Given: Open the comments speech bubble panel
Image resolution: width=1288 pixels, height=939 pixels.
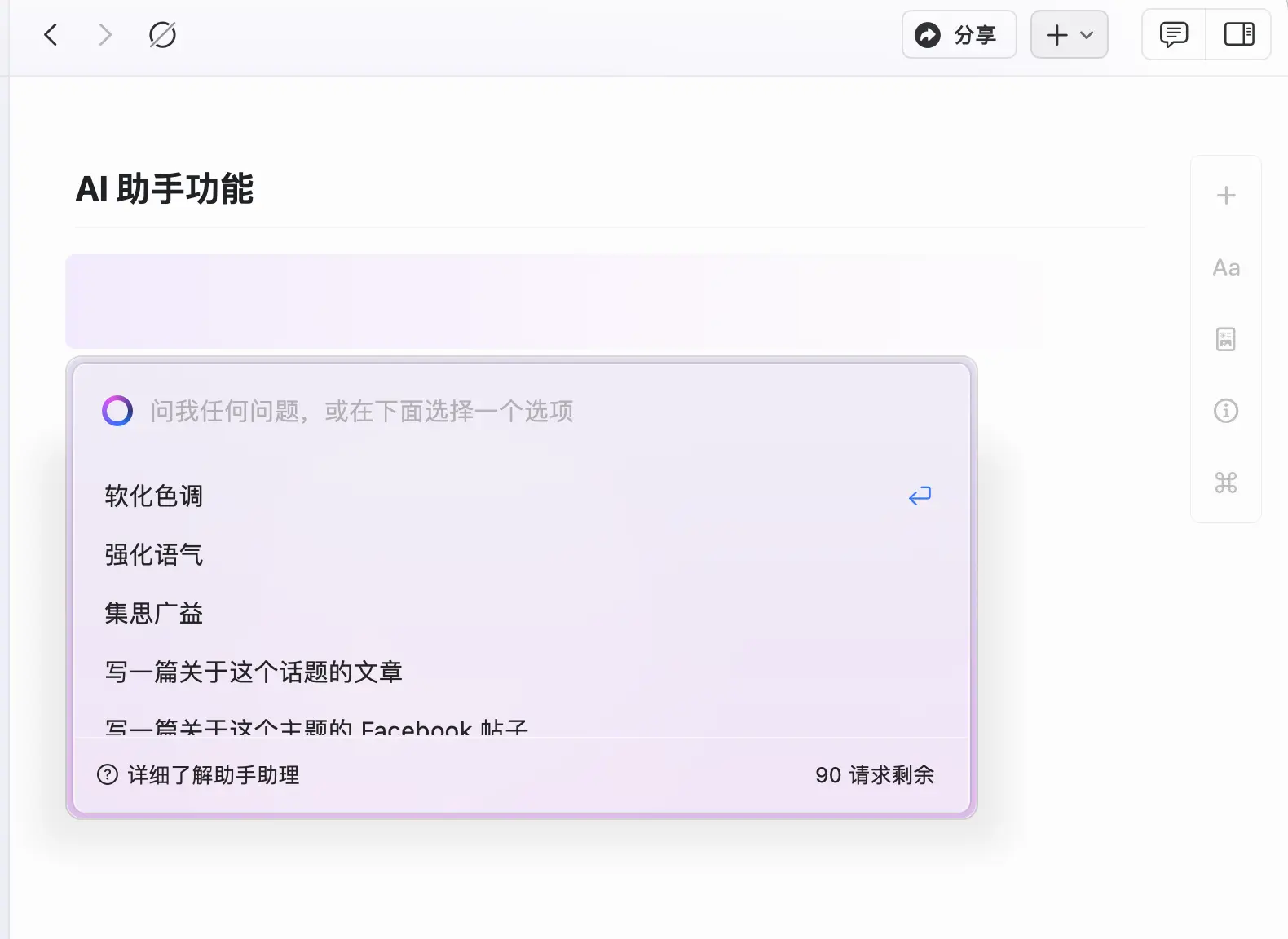Looking at the screenshot, I should click(1174, 35).
